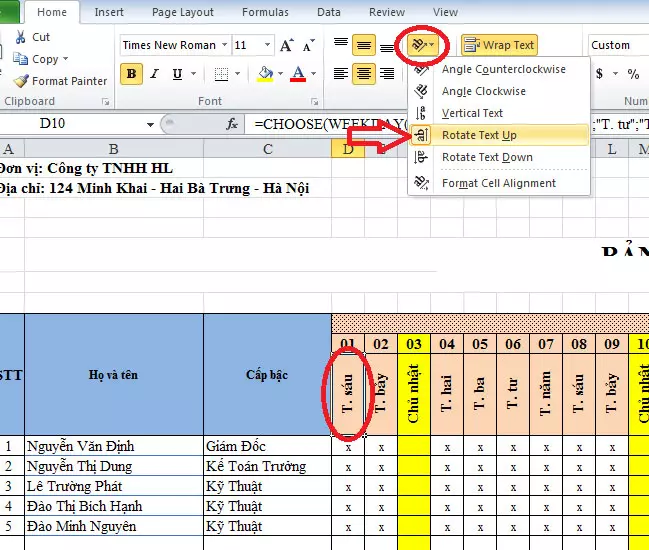Select Bottom Align
649x550 pixels.
click(x=387, y=46)
